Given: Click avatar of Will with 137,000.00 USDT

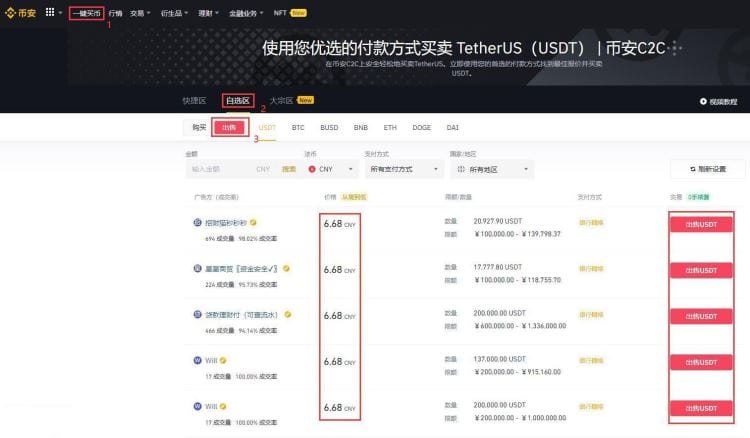Looking at the screenshot, I should tap(198, 360).
